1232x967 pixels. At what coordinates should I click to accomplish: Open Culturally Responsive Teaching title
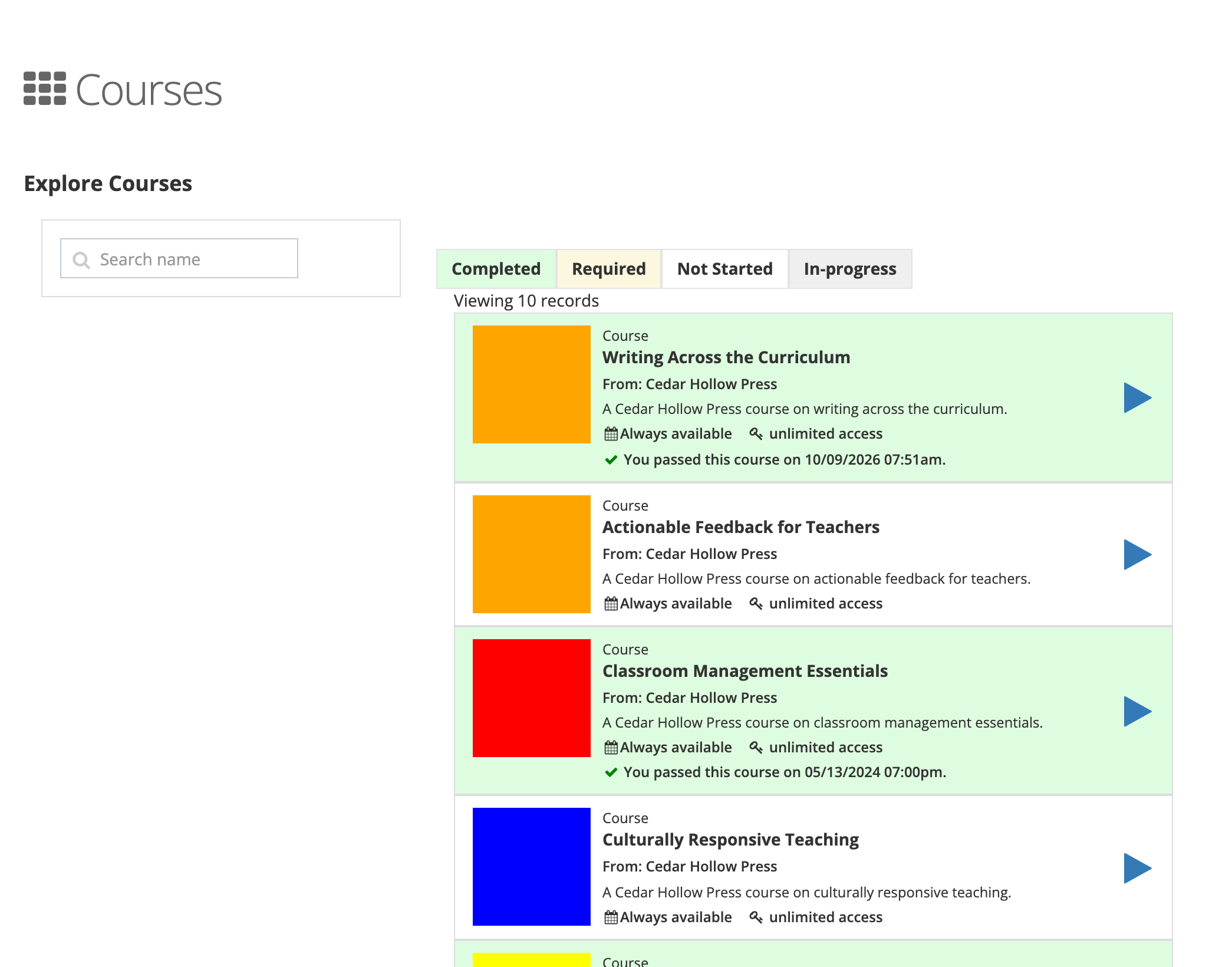[730, 840]
